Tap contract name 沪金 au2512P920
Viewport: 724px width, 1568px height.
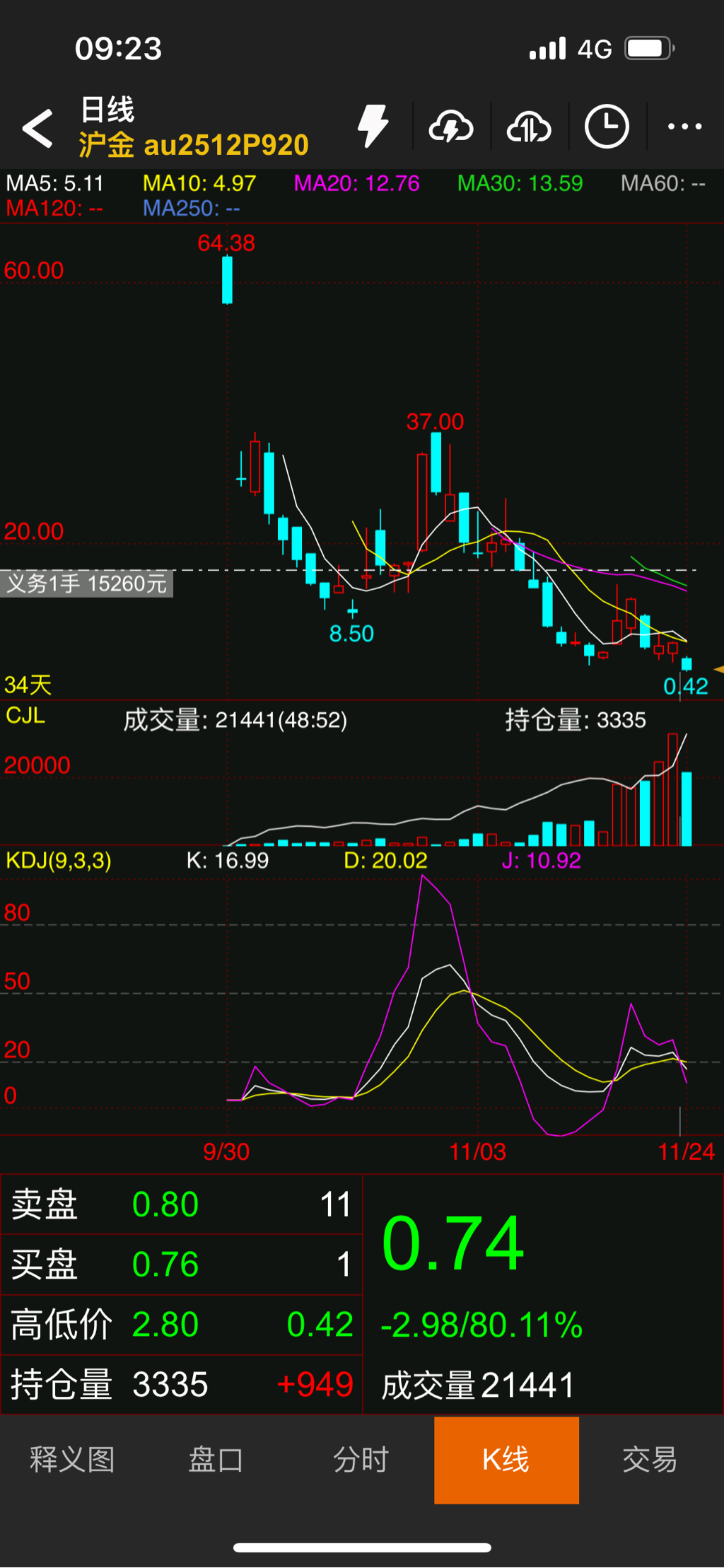tap(194, 145)
